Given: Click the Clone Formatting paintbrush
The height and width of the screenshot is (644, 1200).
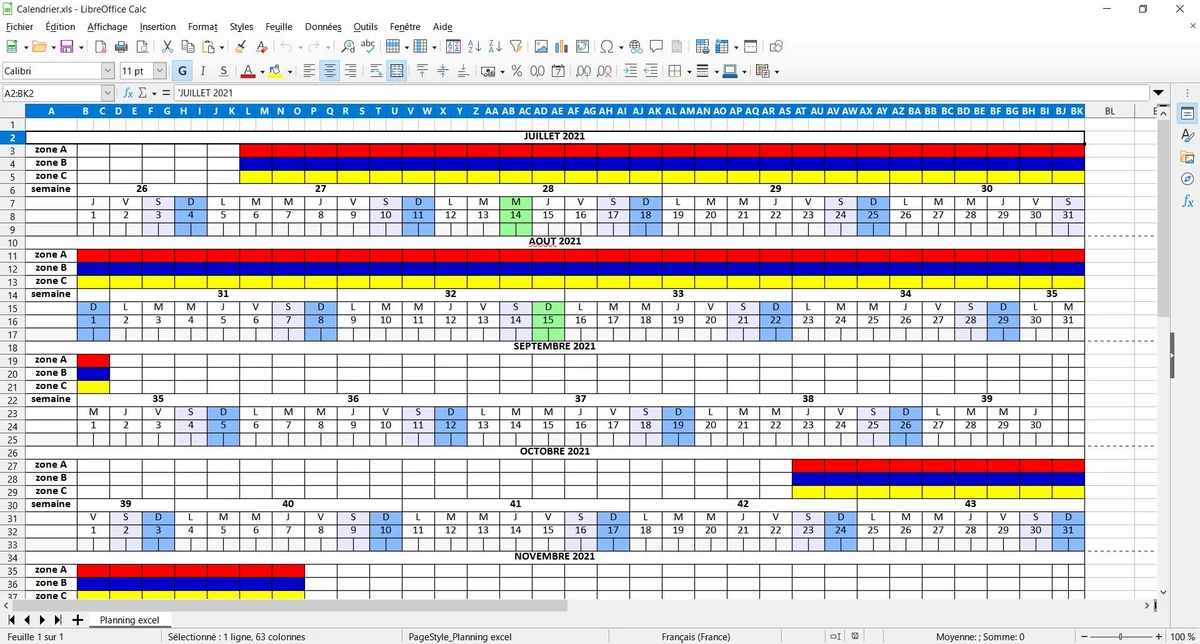Looking at the screenshot, I should point(240,46).
